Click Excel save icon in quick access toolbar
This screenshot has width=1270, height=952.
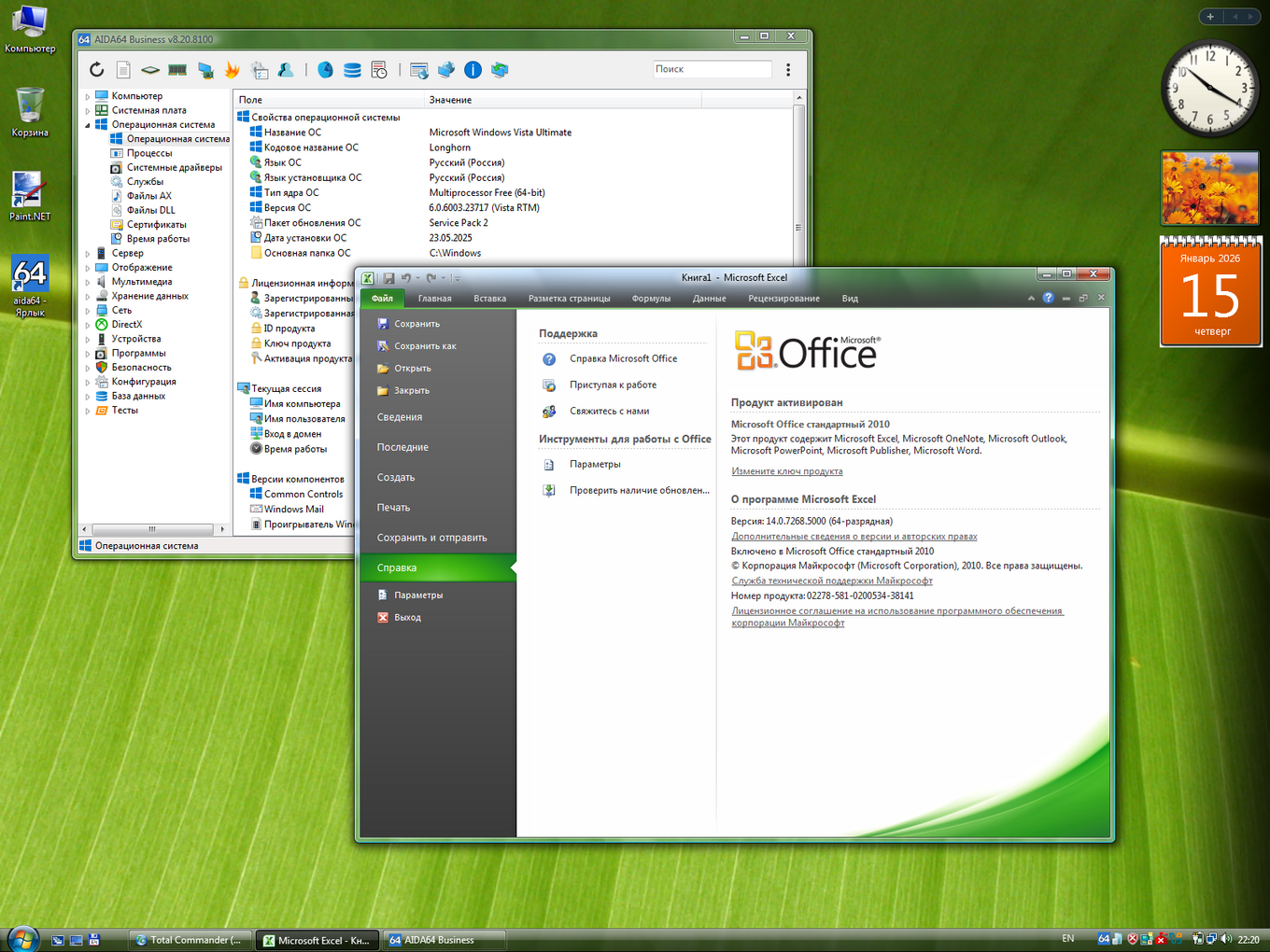tap(388, 278)
